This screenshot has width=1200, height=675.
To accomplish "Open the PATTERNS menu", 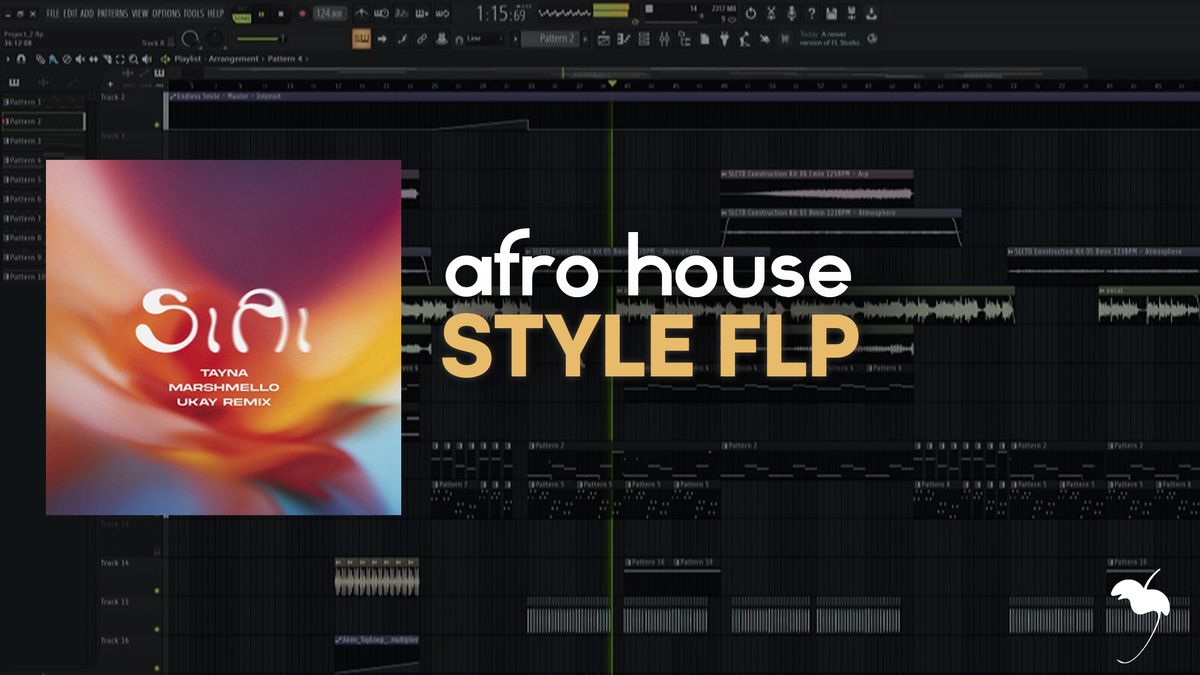I will 112,14.
